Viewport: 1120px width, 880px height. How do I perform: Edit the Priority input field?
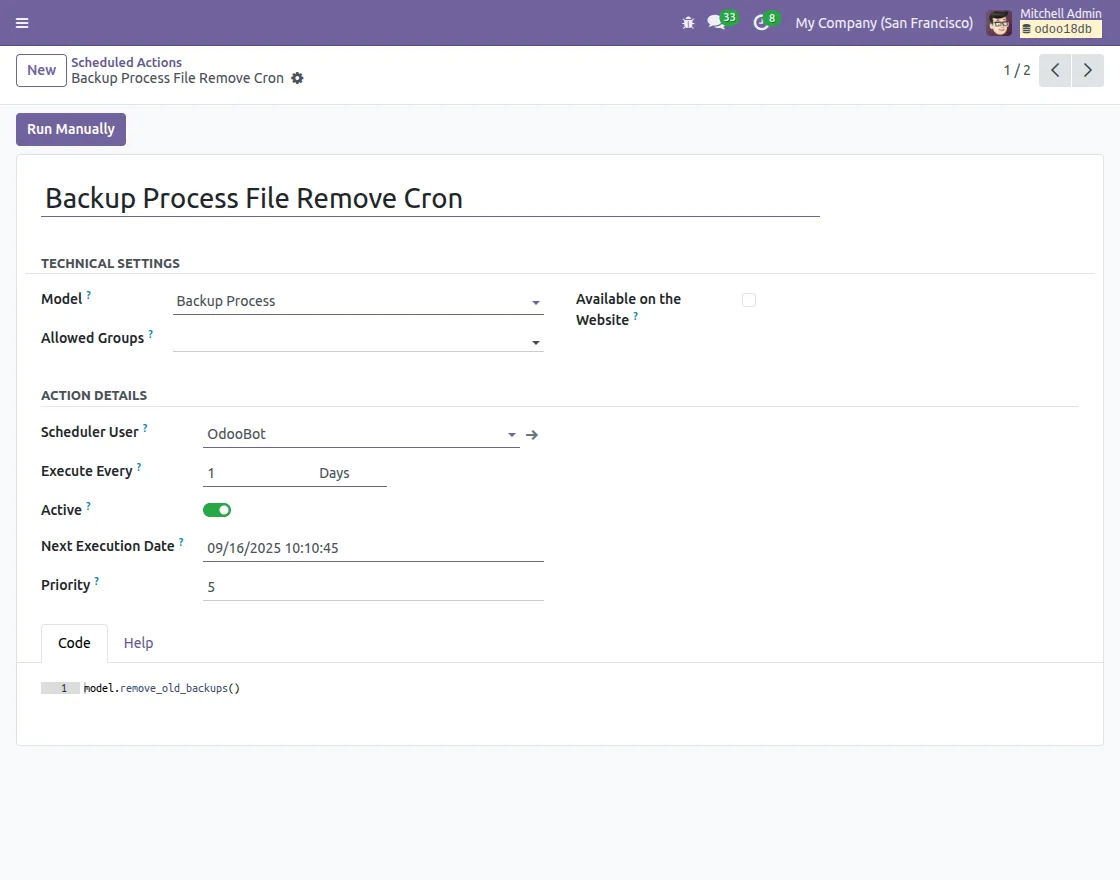[372, 587]
